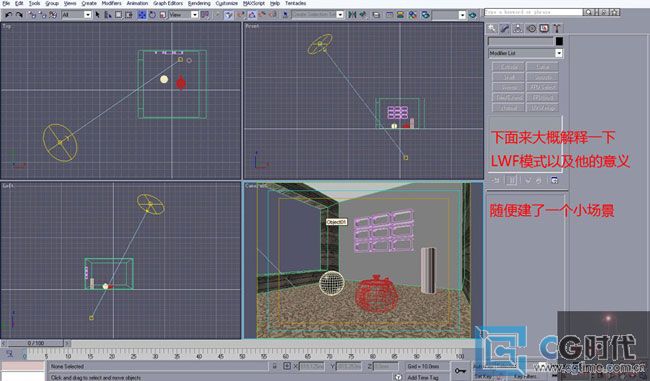Click the Y coordinate field in status bar

click(x=349, y=366)
